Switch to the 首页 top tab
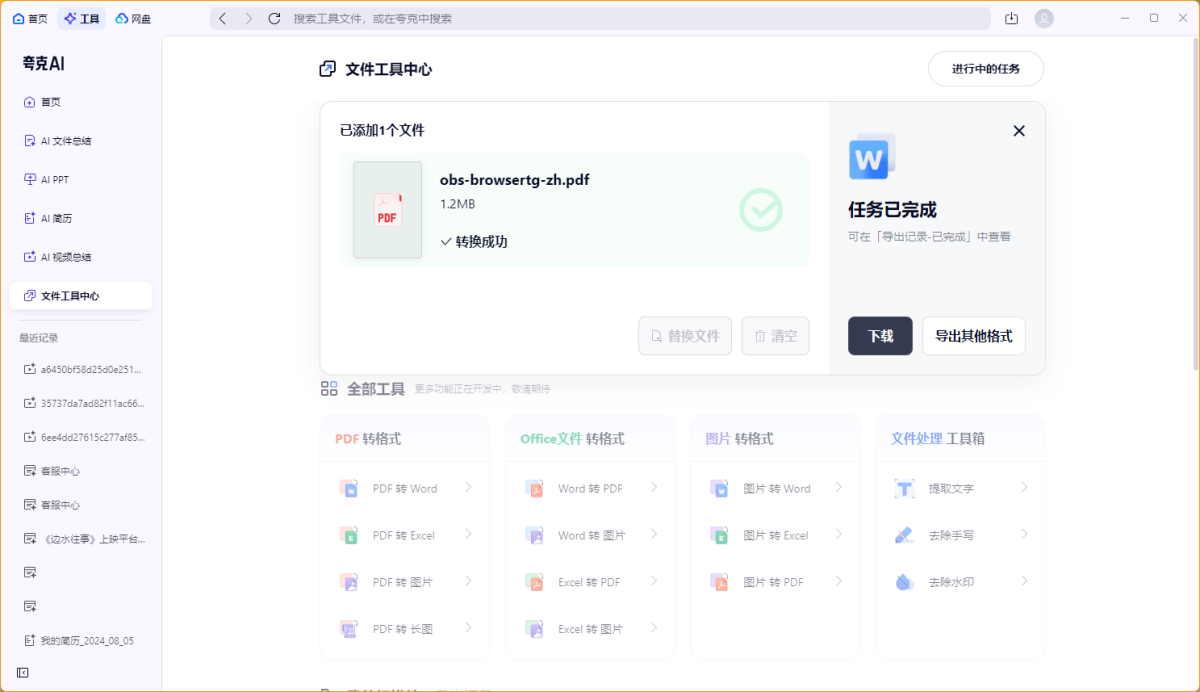 (x=30, y=18)
